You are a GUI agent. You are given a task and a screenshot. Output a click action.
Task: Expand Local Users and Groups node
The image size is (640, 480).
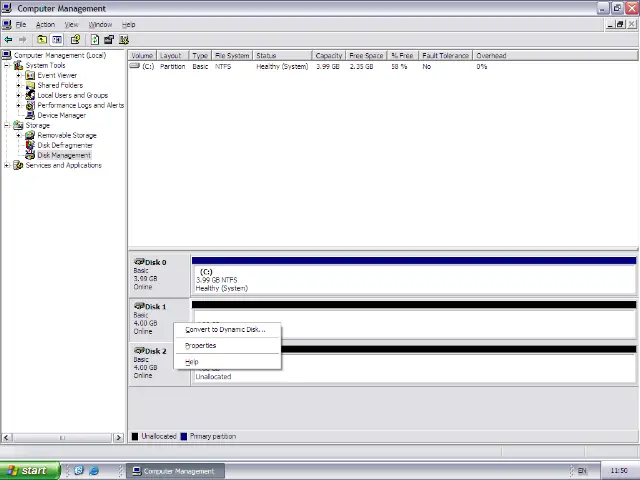[x=18, y=95]
